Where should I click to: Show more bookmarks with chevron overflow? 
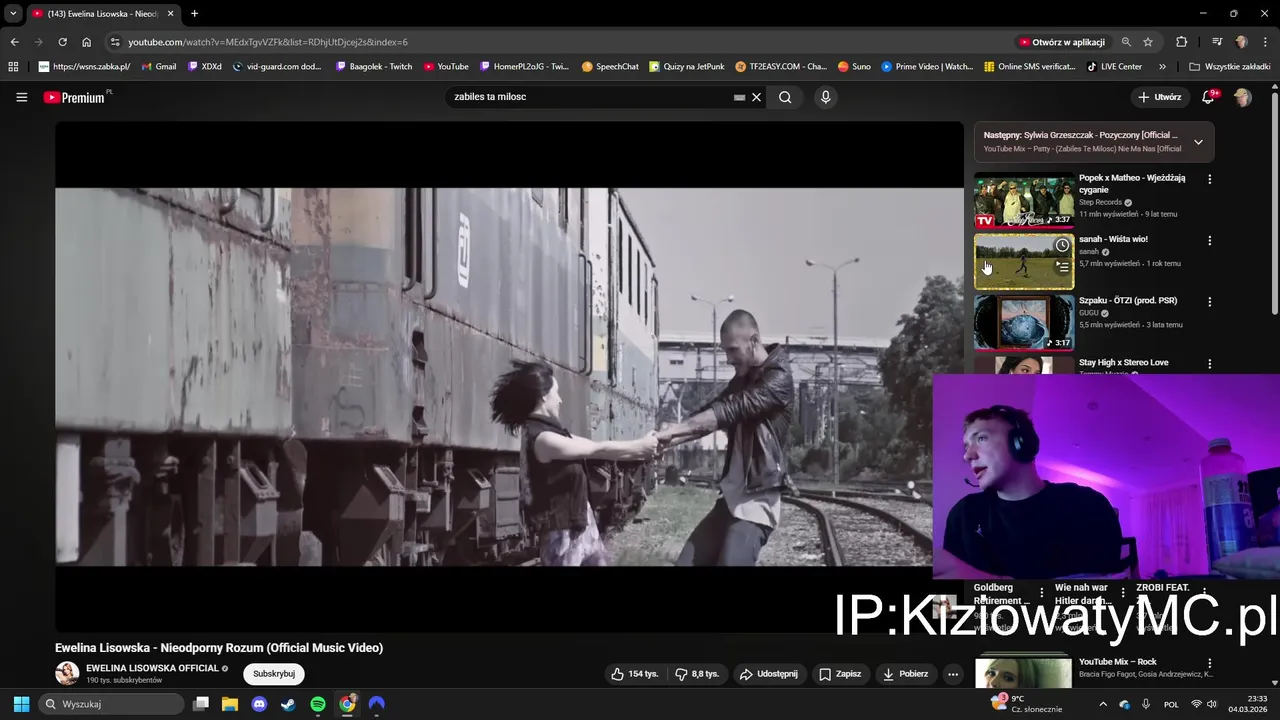[x=1162, y=67]
